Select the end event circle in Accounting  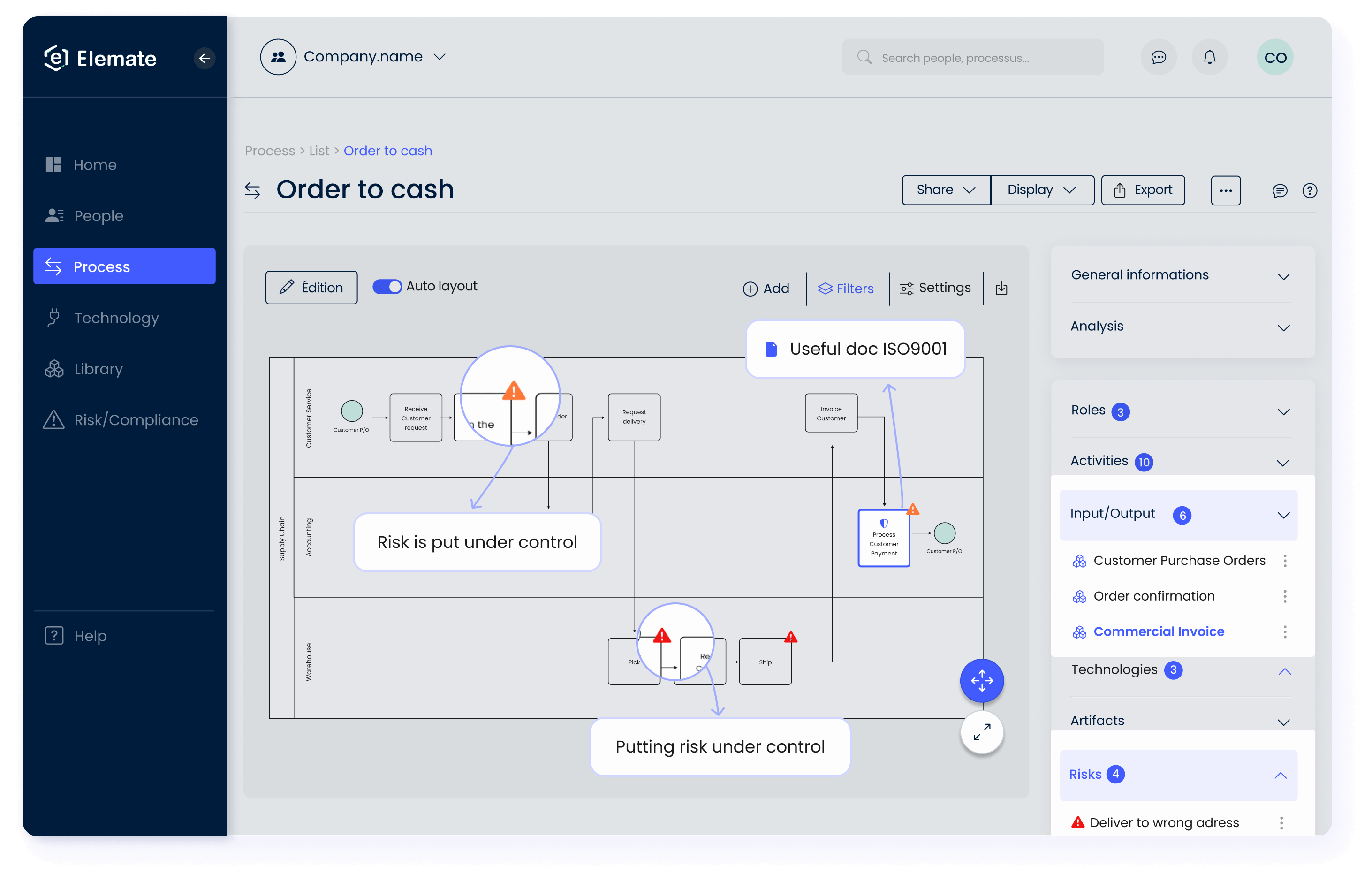point(944,533)
